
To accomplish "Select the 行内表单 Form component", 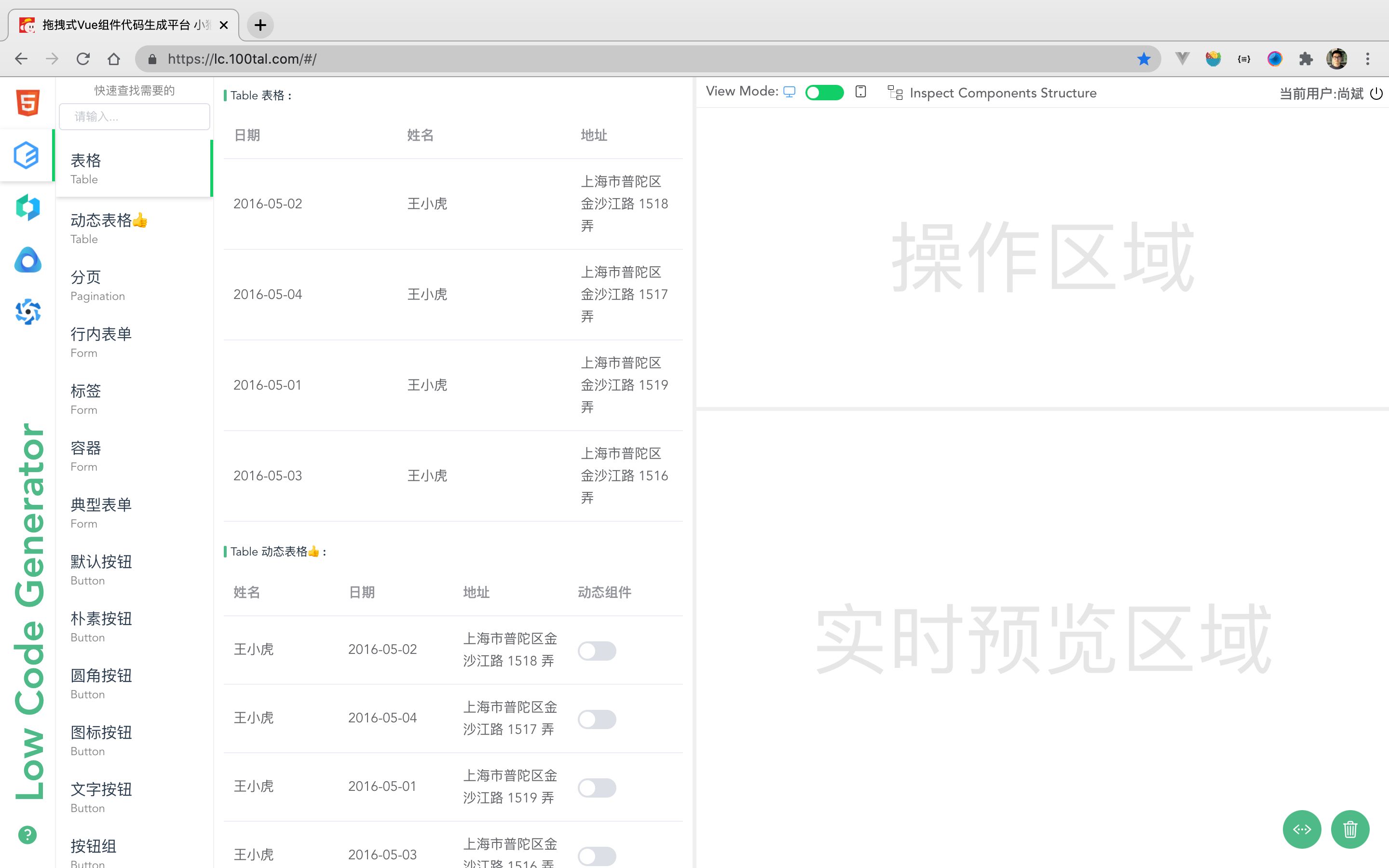I will point(134,342).
